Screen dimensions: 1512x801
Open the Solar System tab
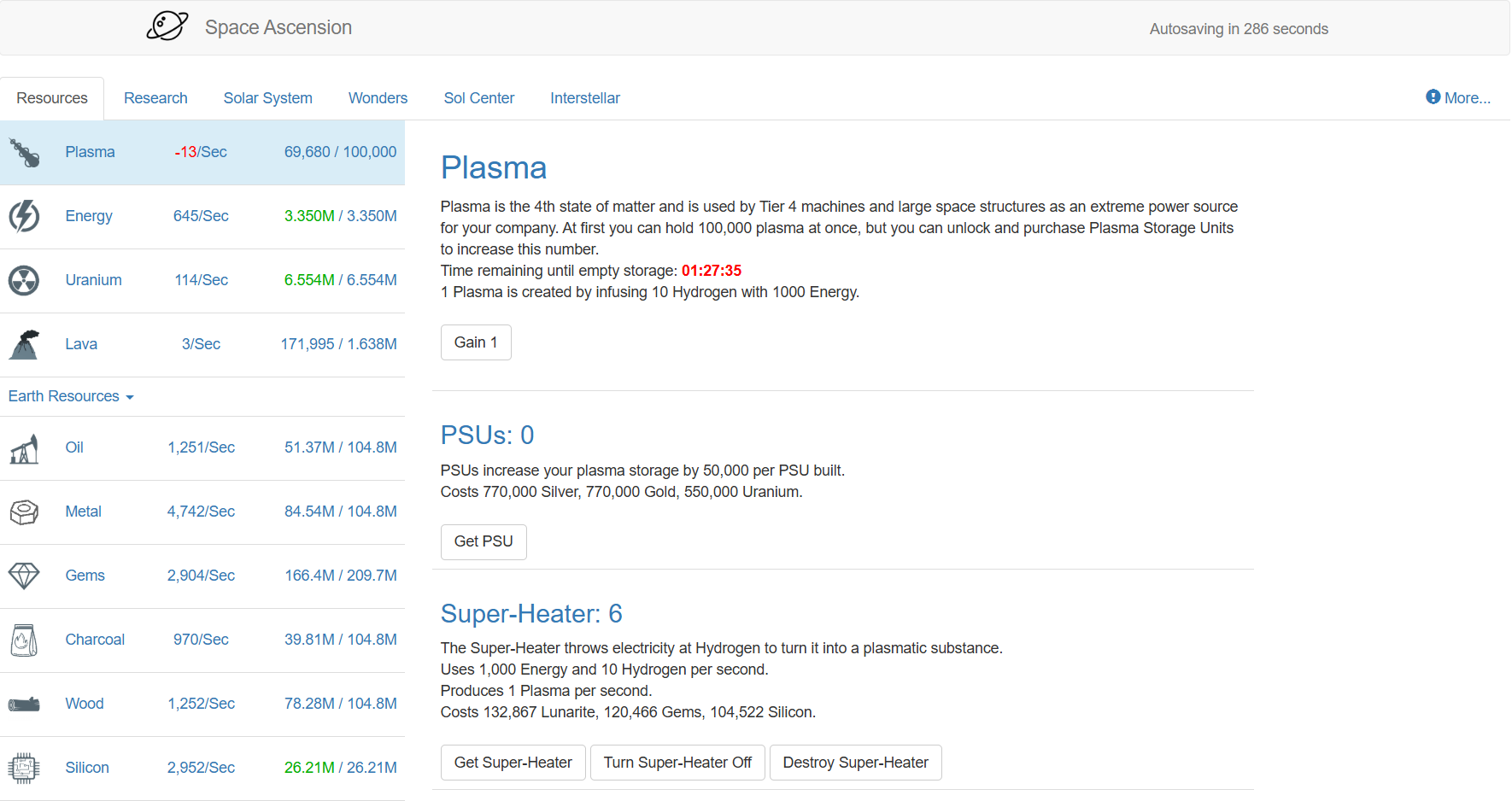point(267,98)
